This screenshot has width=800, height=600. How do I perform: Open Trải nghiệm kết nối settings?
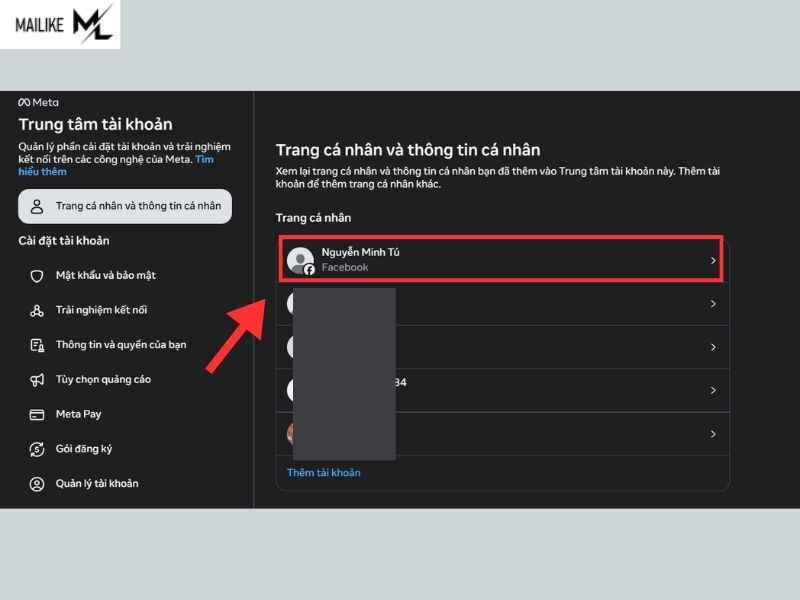(102, 310)
